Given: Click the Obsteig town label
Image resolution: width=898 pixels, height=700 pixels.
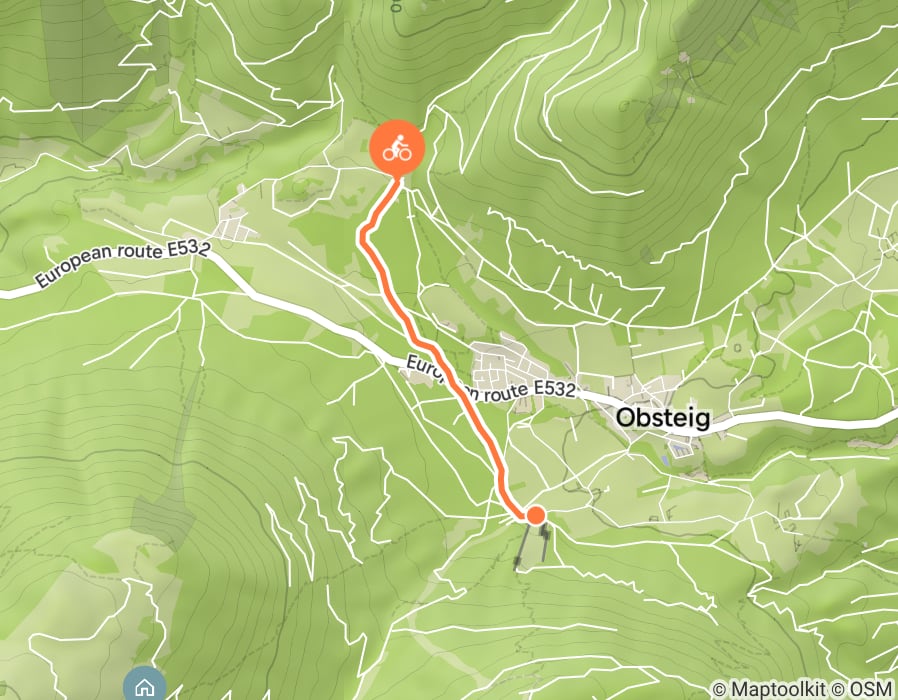Looking at the screenshot, I should (663, 418).
